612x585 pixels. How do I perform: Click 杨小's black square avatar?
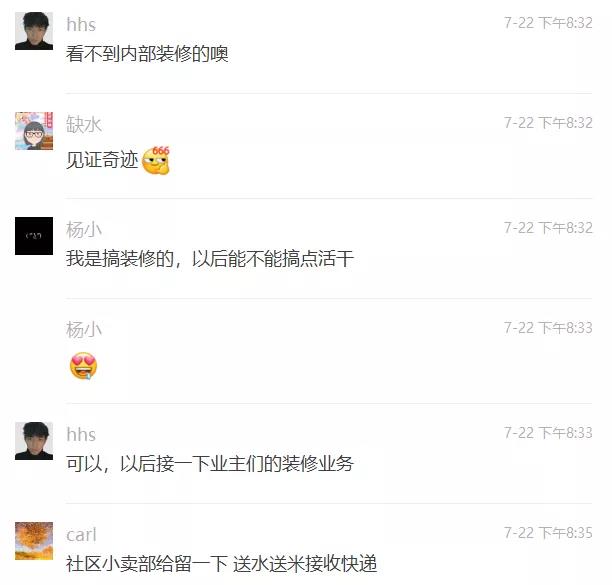[34, 236]
